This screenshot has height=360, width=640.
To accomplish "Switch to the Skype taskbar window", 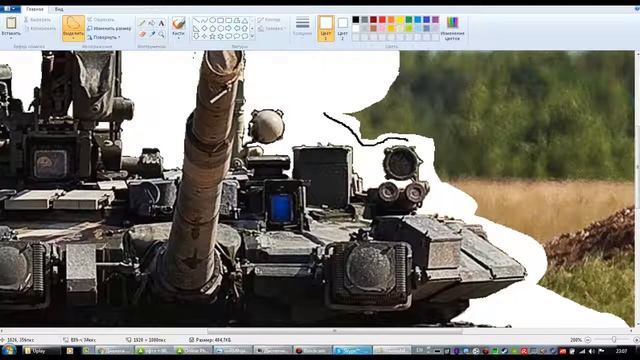I will pyautogui.click(x=352, y=351).
